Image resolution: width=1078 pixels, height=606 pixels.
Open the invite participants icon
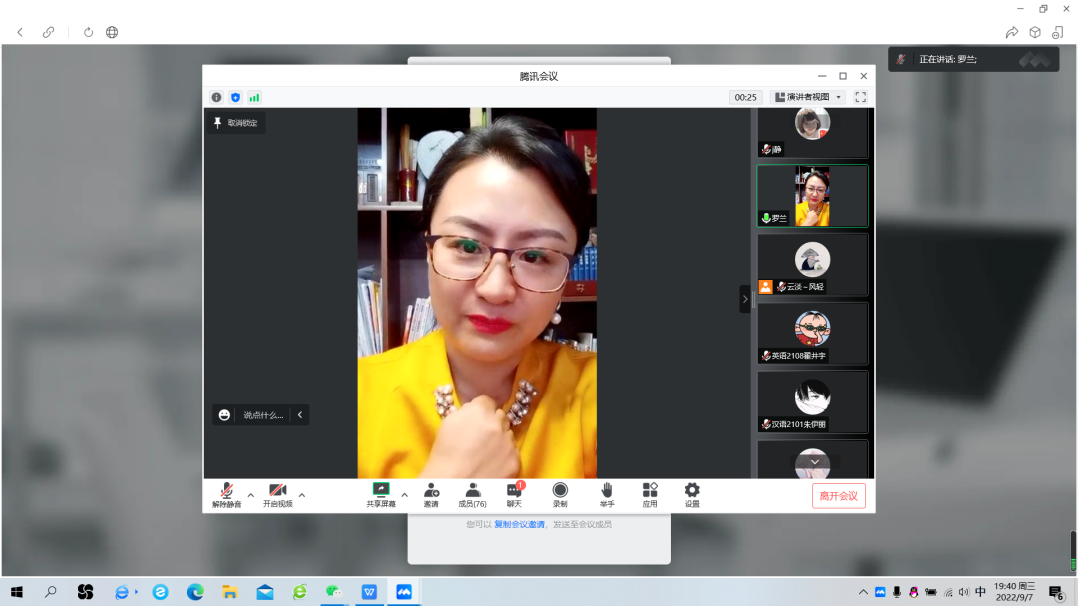coord(431,490)
